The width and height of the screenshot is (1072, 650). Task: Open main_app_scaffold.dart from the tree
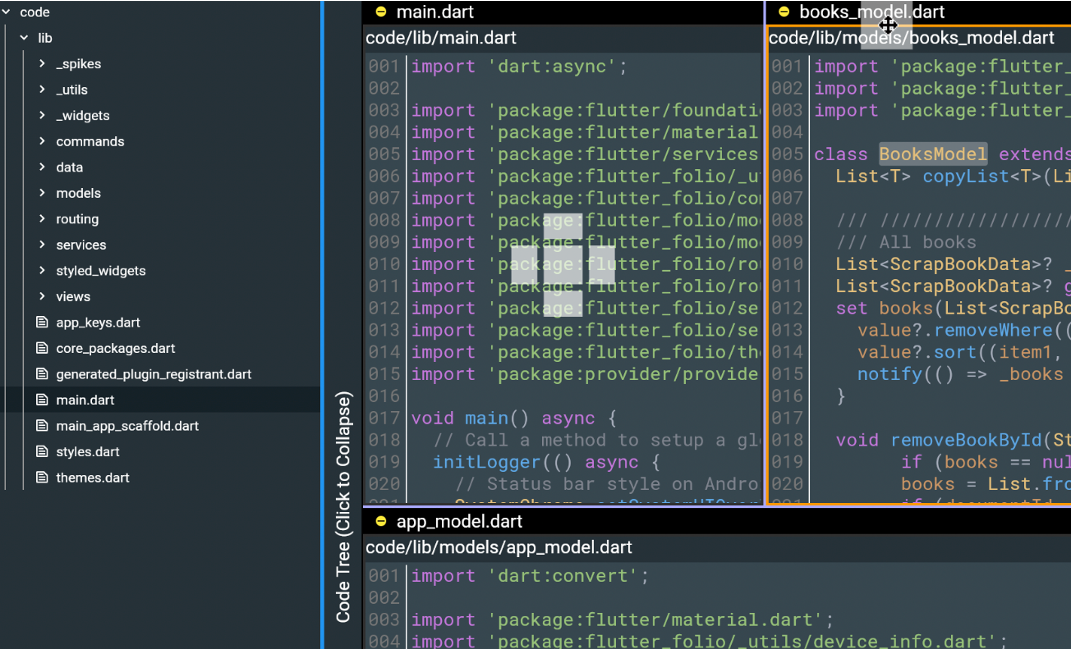[x=127, y=426]
